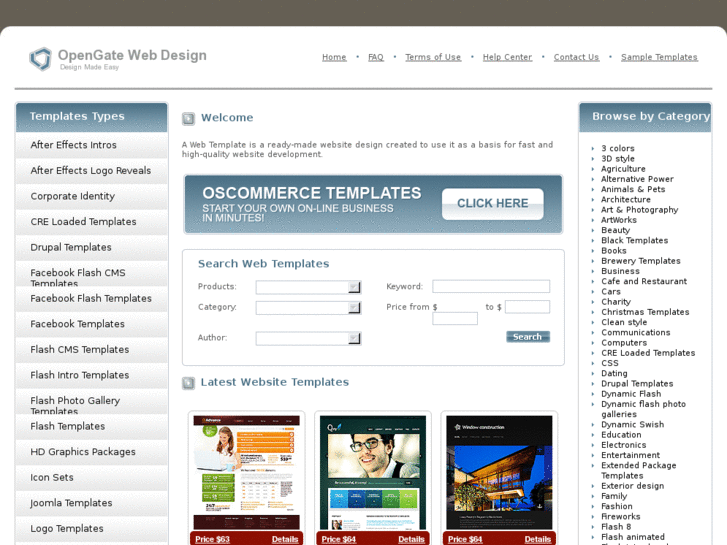This screenshot has height=545, width=727.
Task: Click the OpenGate Web Design logo icon
Action: click(x=40, y=59)
